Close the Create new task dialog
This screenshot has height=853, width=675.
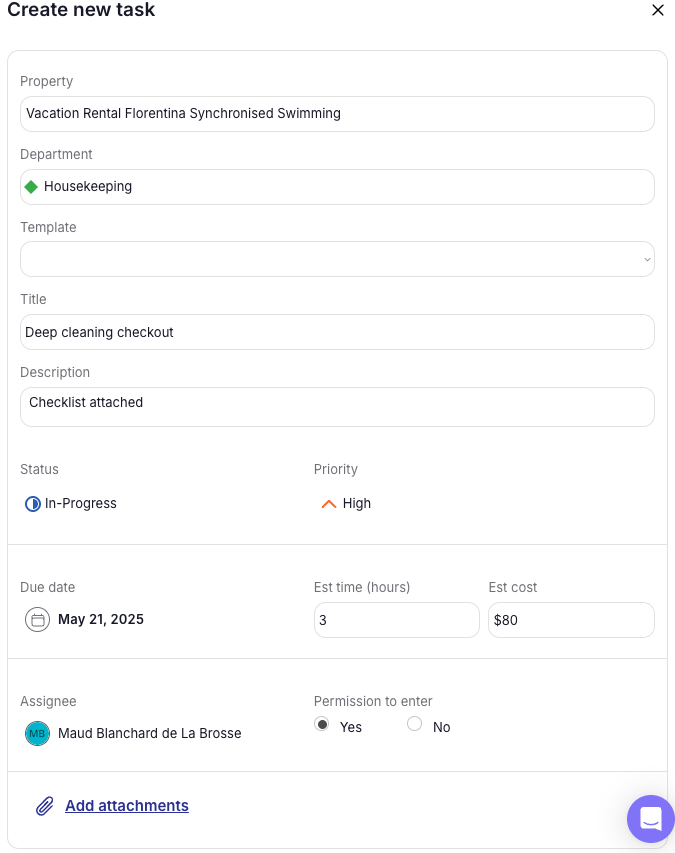(x=657, y=11)
